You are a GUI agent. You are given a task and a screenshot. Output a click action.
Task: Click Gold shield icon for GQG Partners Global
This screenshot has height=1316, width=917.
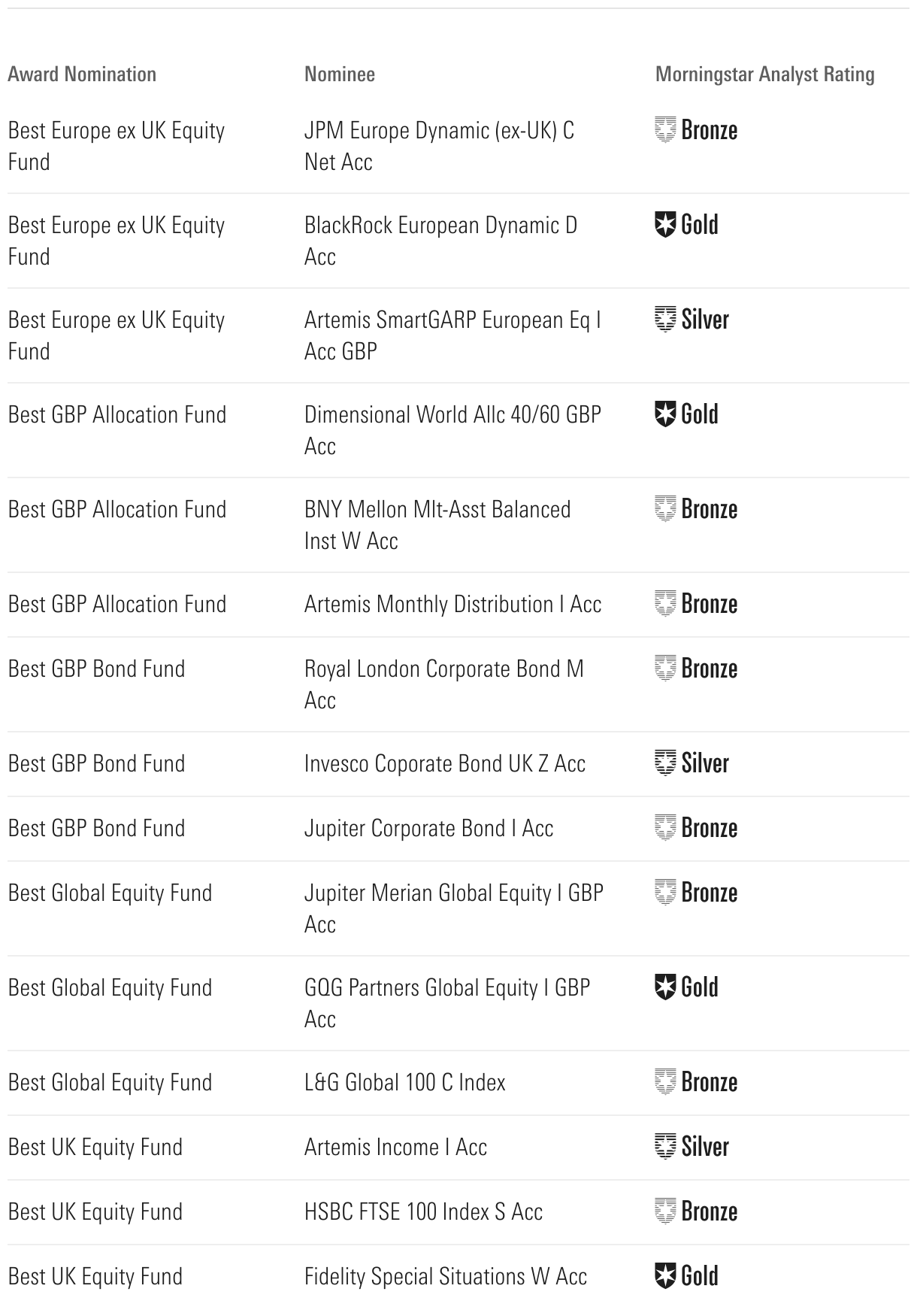click(x=665, y=987)
